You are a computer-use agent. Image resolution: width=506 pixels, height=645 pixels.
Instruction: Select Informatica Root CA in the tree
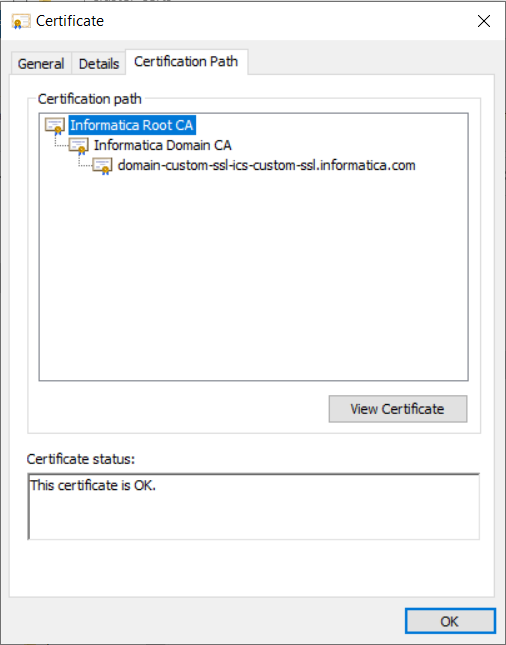132,125
